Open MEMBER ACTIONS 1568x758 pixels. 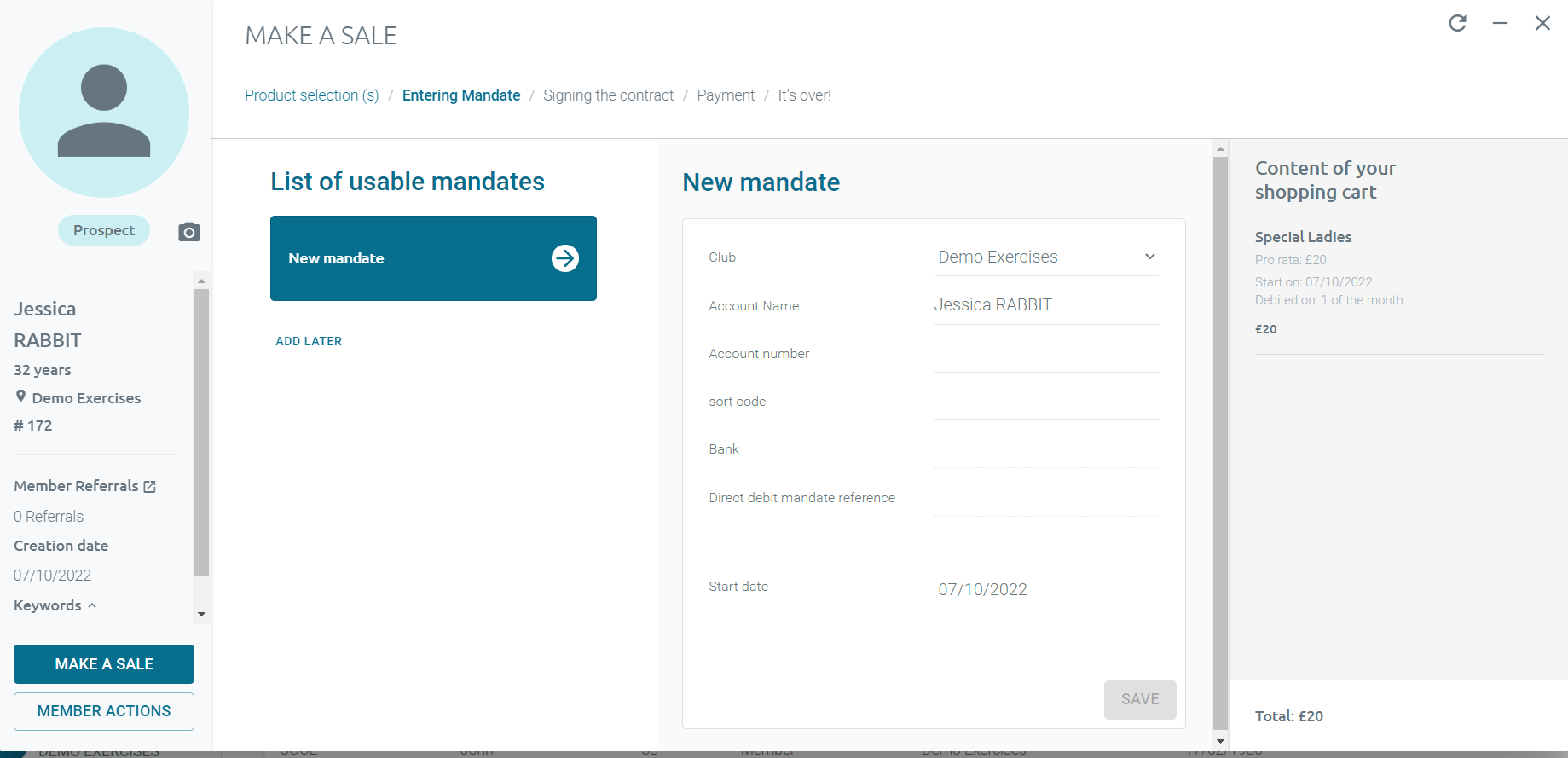click(104, 711)
